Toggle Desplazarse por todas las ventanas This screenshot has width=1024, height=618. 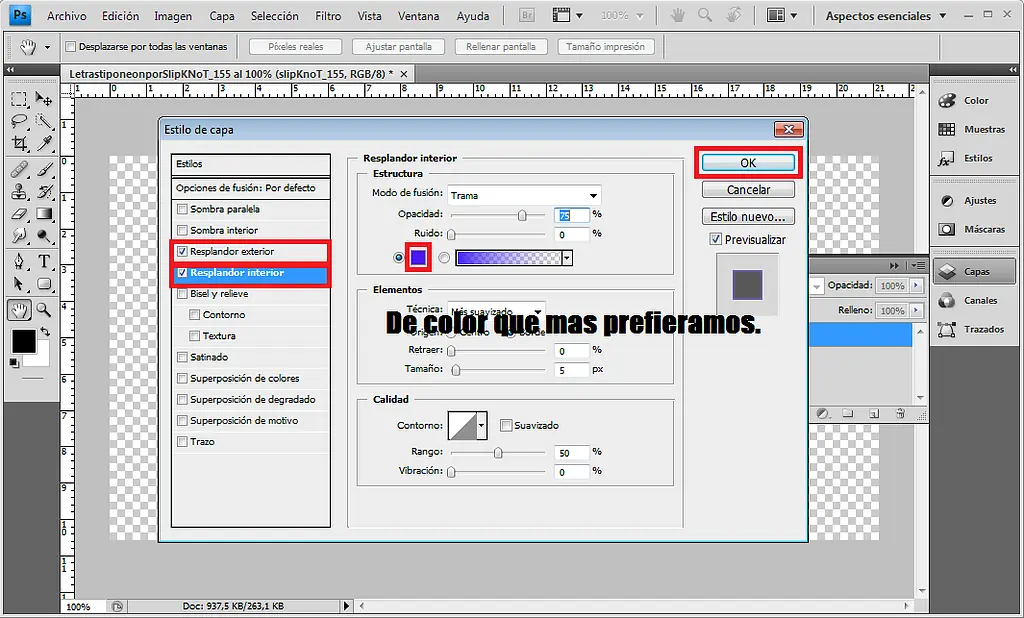click(71, 46)
